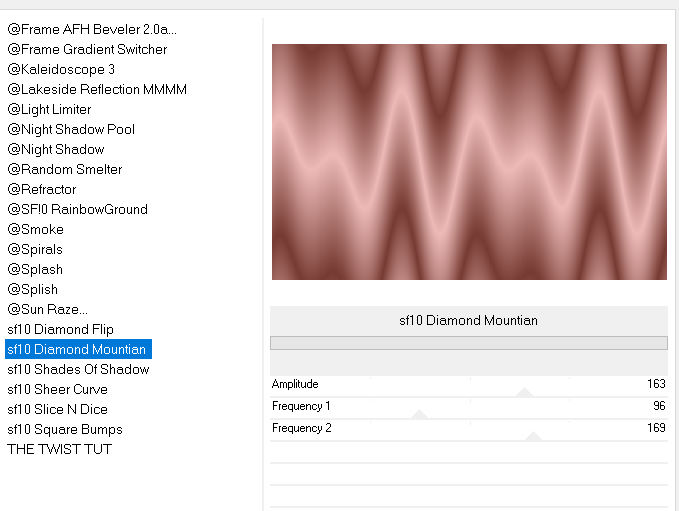
Task: Choose sf10 Shades Of Shadow filter
Action: pos(78,369)
